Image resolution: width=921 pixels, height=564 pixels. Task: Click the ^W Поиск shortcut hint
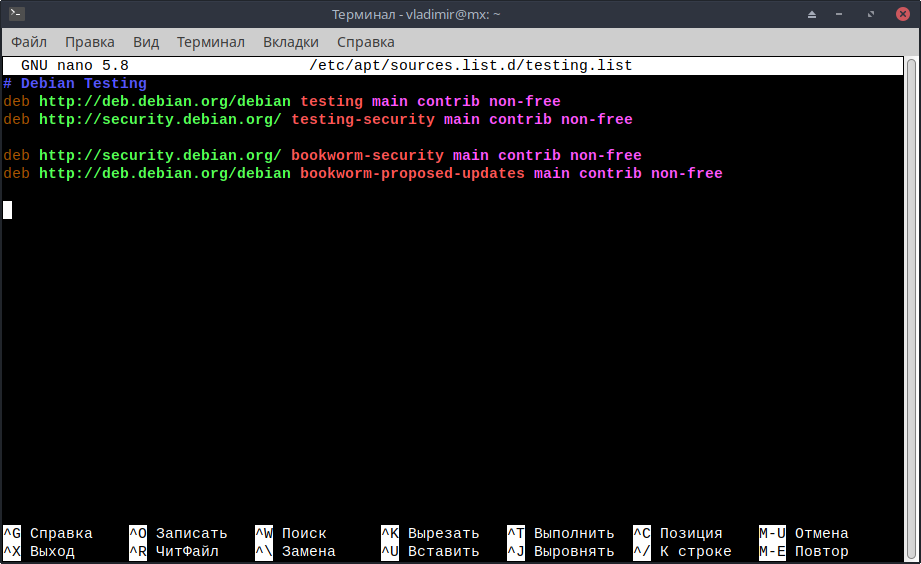click(x=291, y=533)
